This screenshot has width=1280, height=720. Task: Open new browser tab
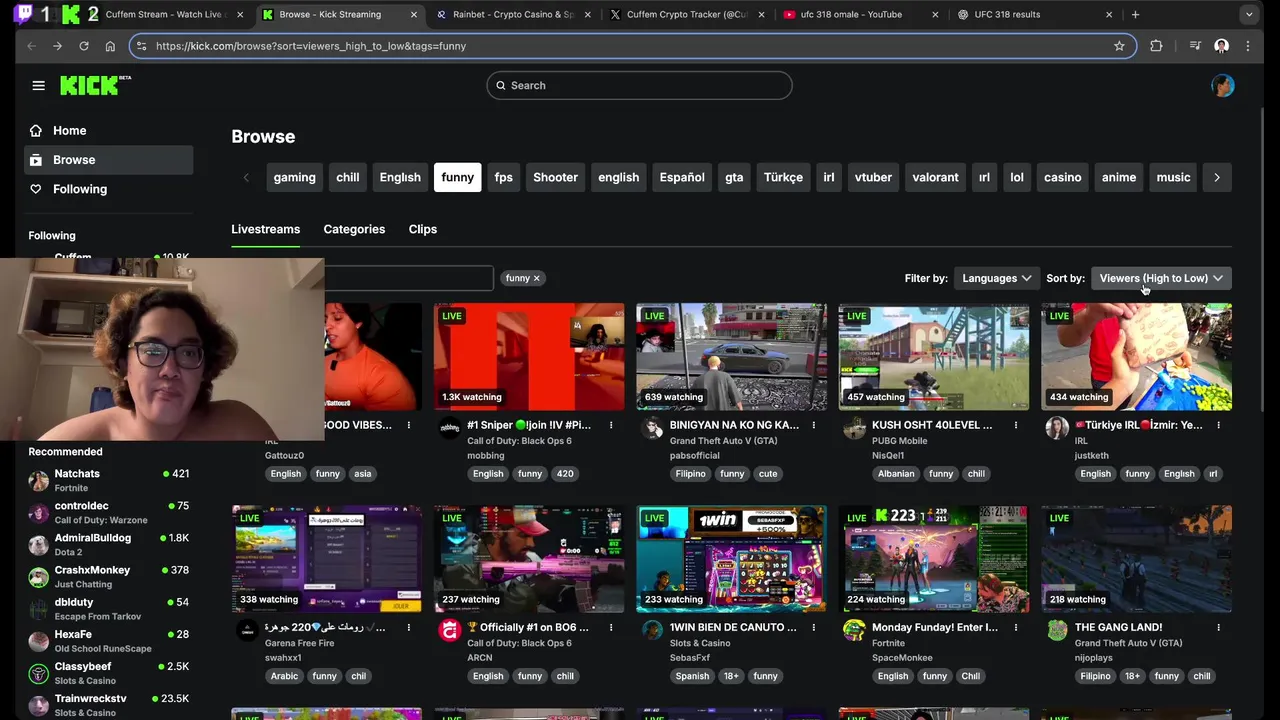1135,14
